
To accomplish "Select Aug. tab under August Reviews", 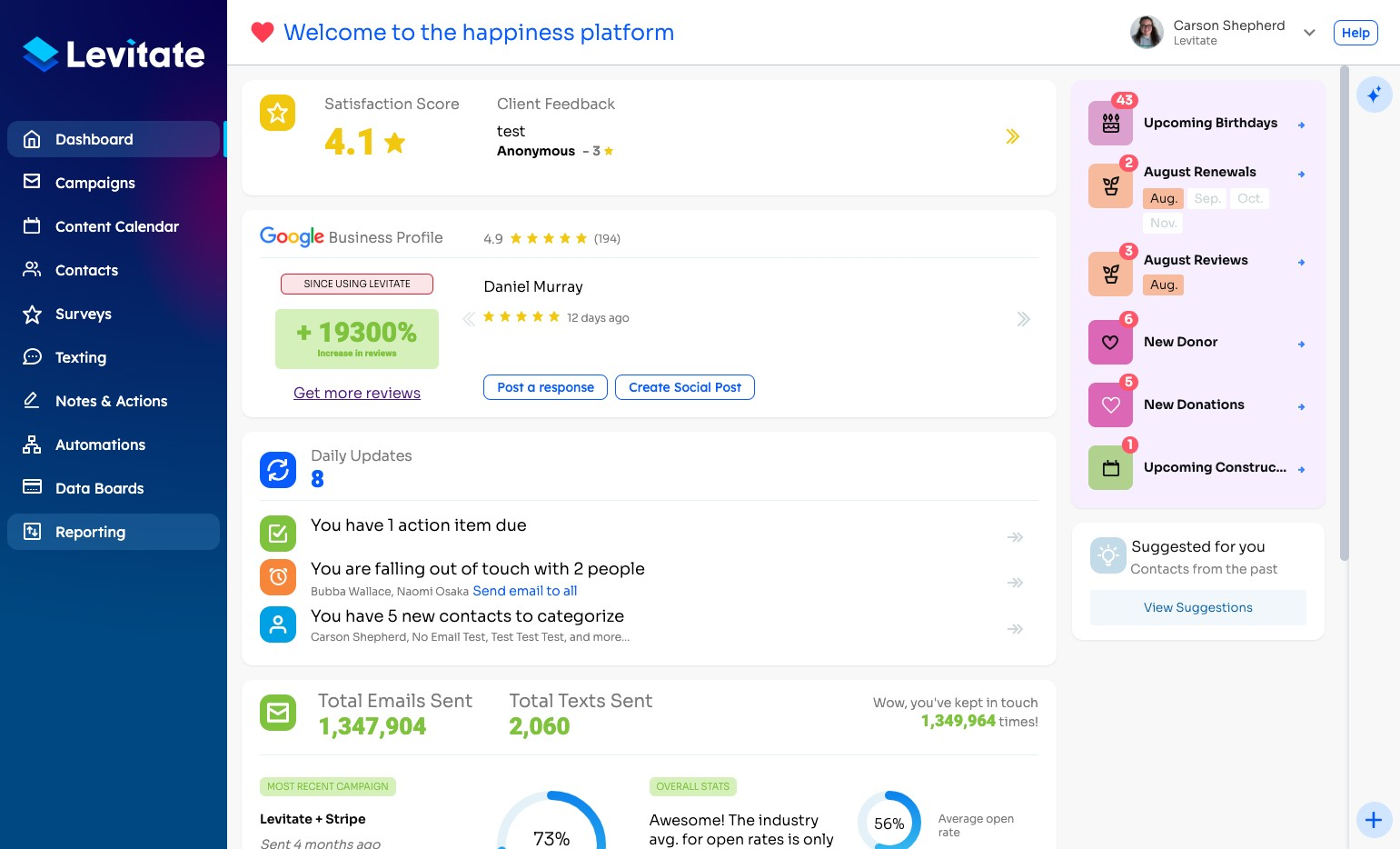I will [x=1163, y=285].
